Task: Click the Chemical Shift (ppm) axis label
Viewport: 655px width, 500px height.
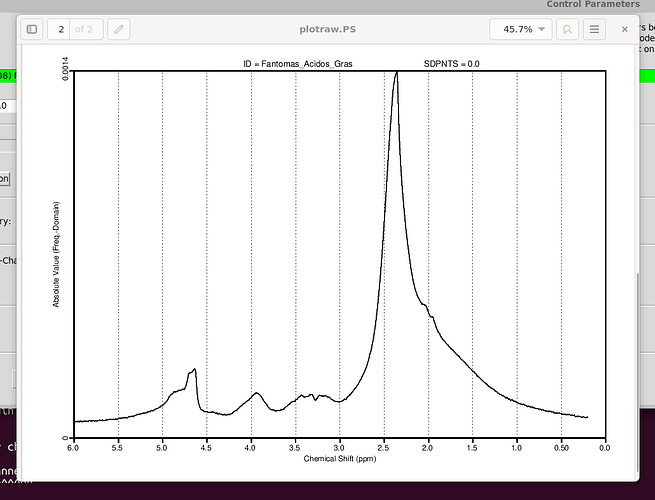Action: pos(338,458)
